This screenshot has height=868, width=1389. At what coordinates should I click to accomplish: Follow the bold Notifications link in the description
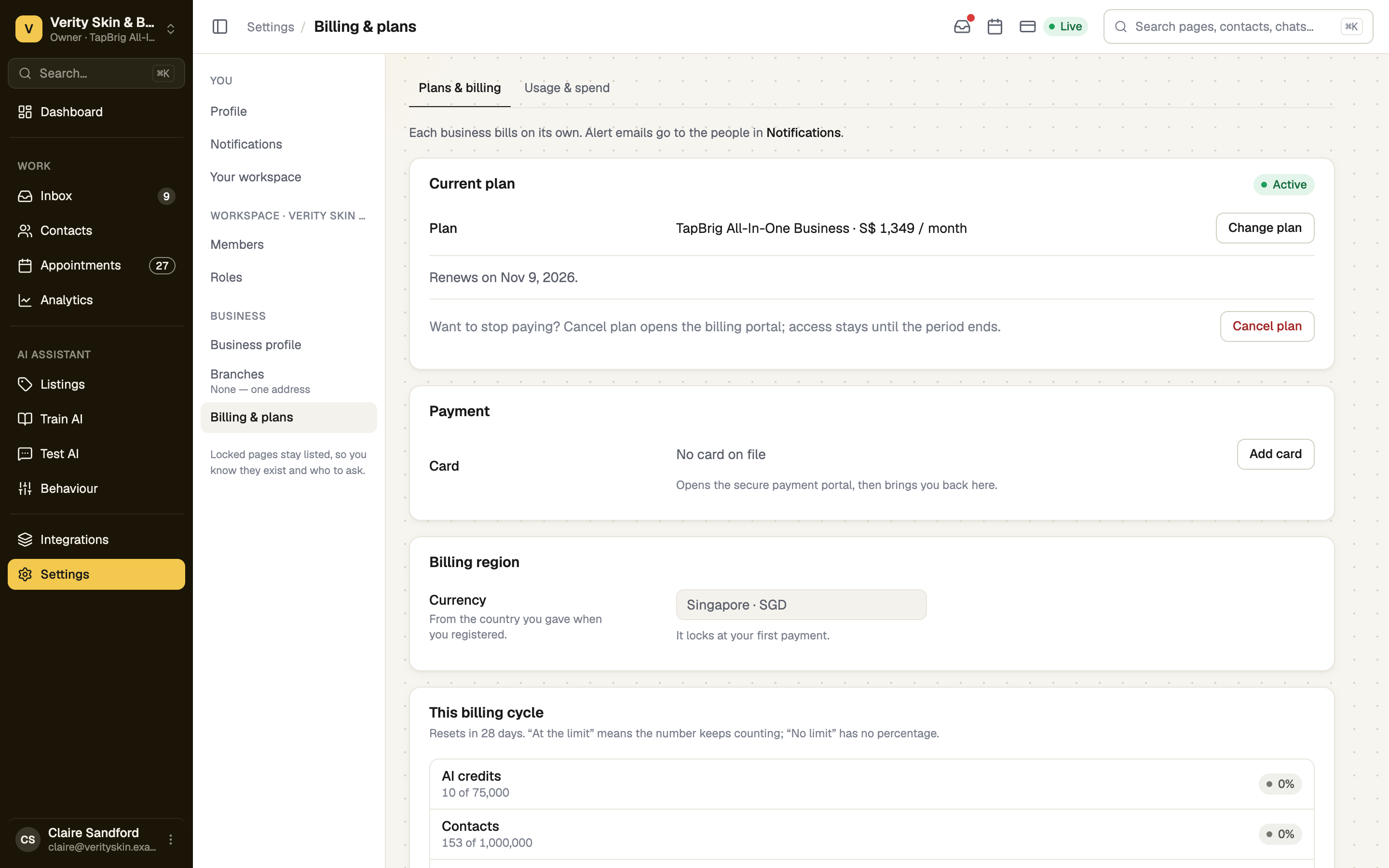(x=803, y=133)
